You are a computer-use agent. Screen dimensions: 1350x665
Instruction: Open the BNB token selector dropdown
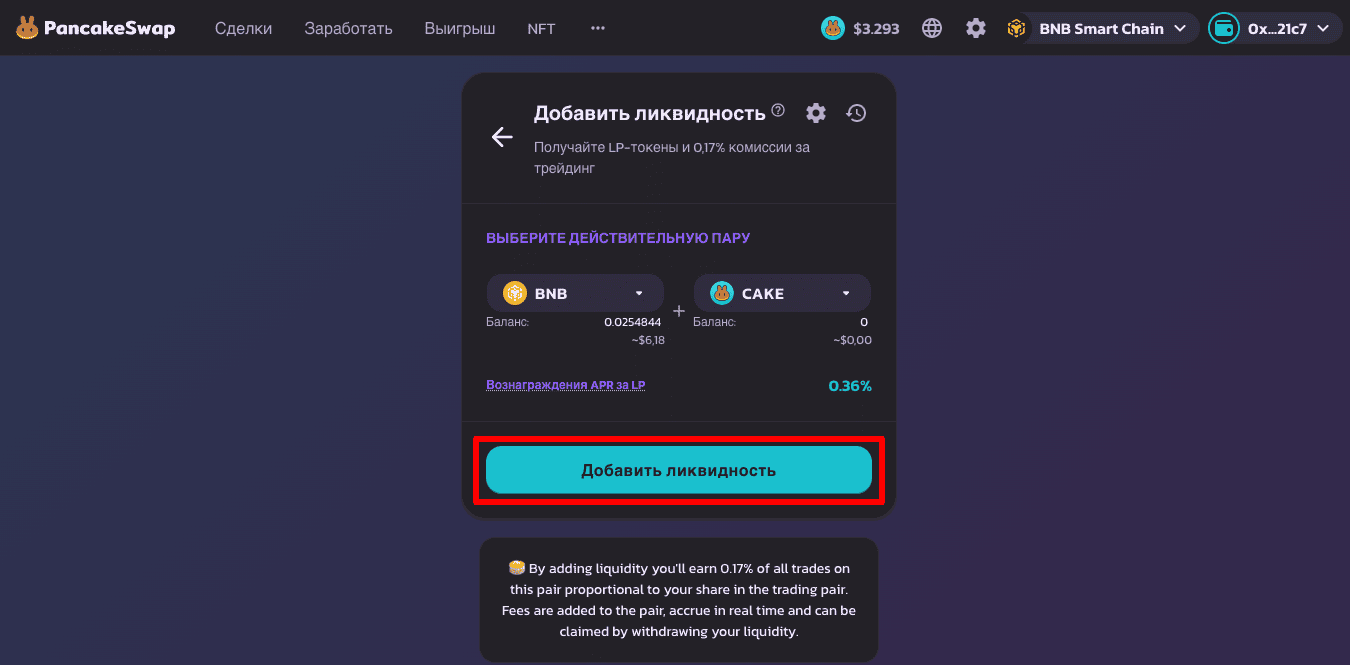tap(575, 293)
